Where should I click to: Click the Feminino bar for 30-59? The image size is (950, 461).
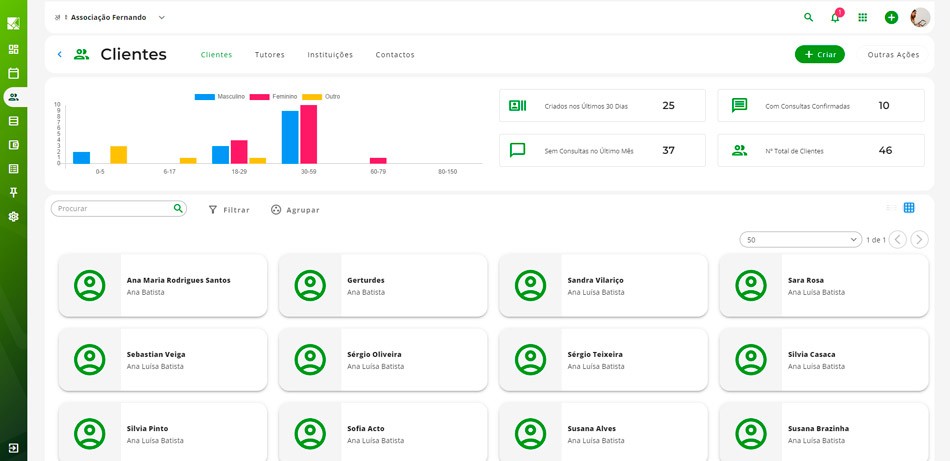coord(308,134)
